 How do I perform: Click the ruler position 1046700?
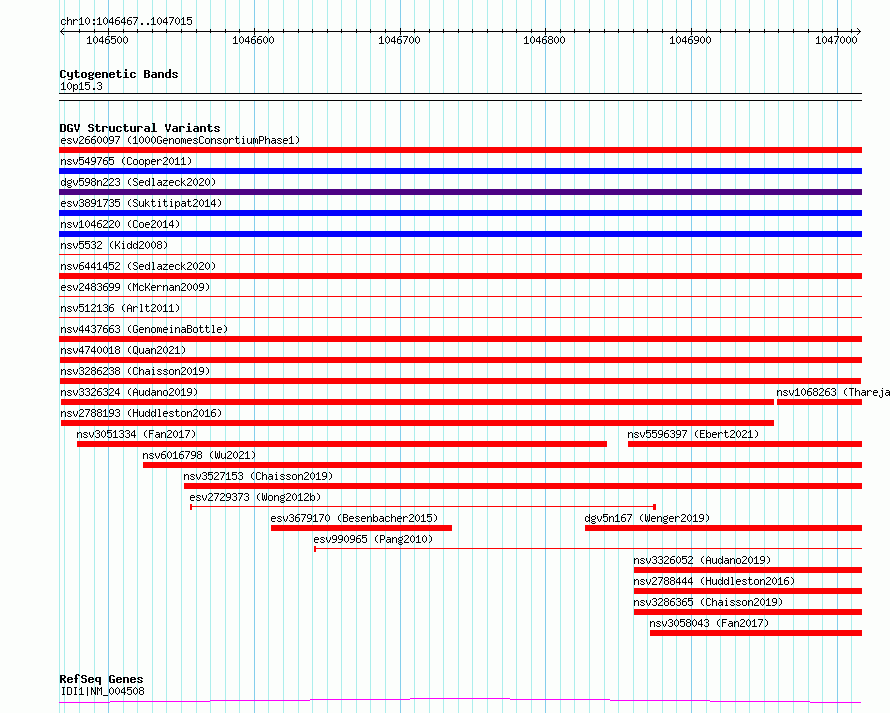[x=400, y=40]
